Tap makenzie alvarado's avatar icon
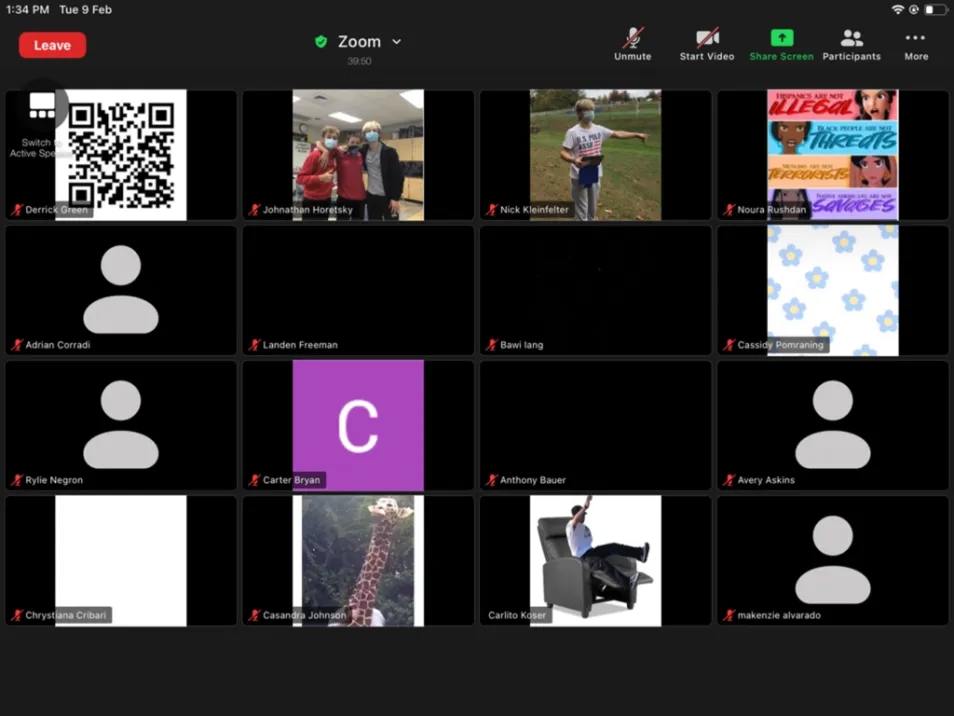This screenshot has width=954, height=716. [x=832, y=558]
